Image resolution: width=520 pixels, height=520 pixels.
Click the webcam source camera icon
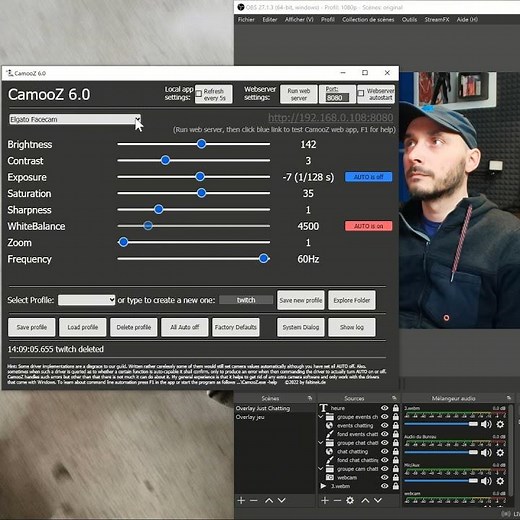point(329,477)
